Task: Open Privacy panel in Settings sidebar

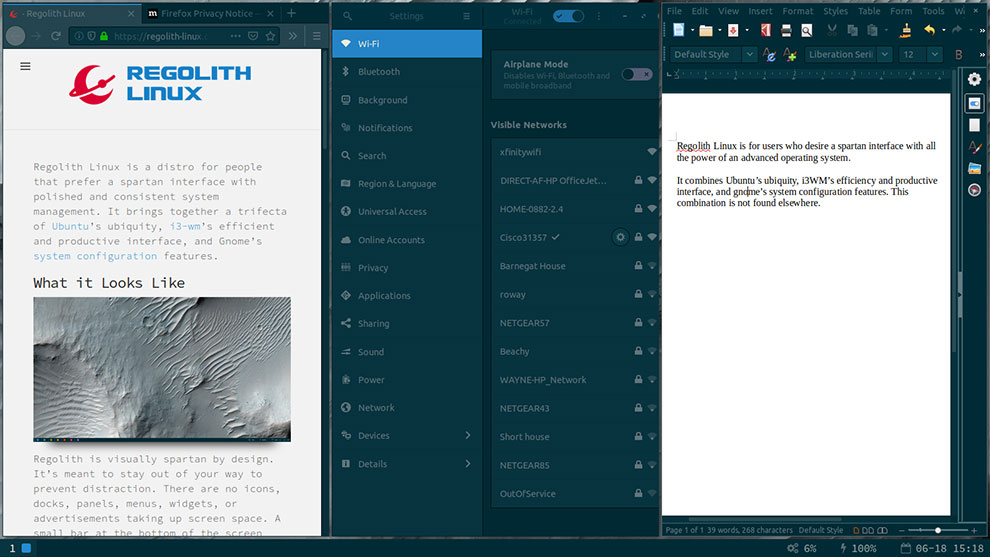Action: (x=407, y=268)
